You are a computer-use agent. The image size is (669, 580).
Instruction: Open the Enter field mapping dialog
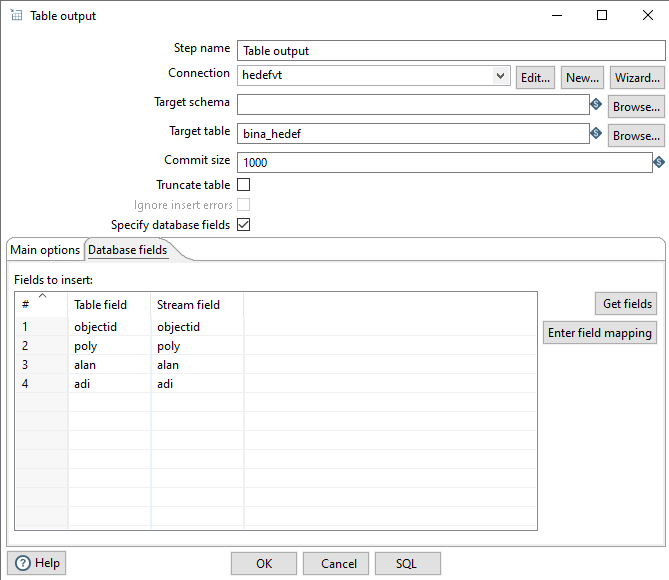599,332
